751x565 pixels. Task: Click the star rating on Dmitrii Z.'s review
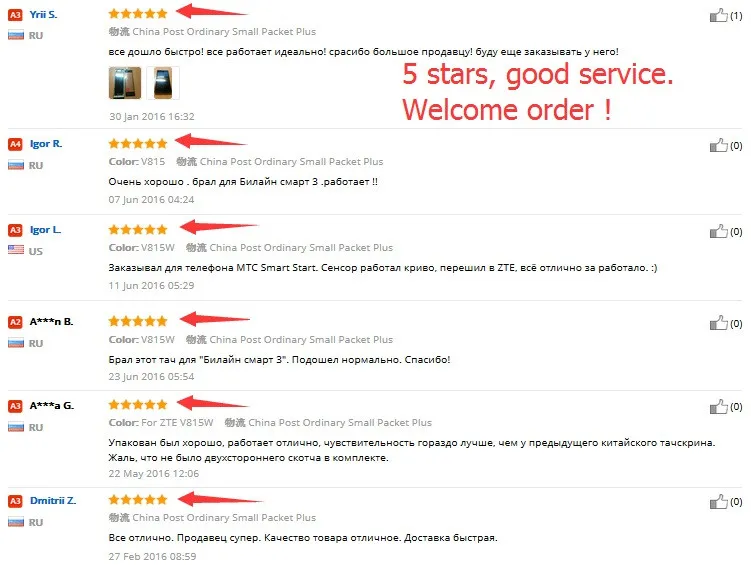click(138, 500)
